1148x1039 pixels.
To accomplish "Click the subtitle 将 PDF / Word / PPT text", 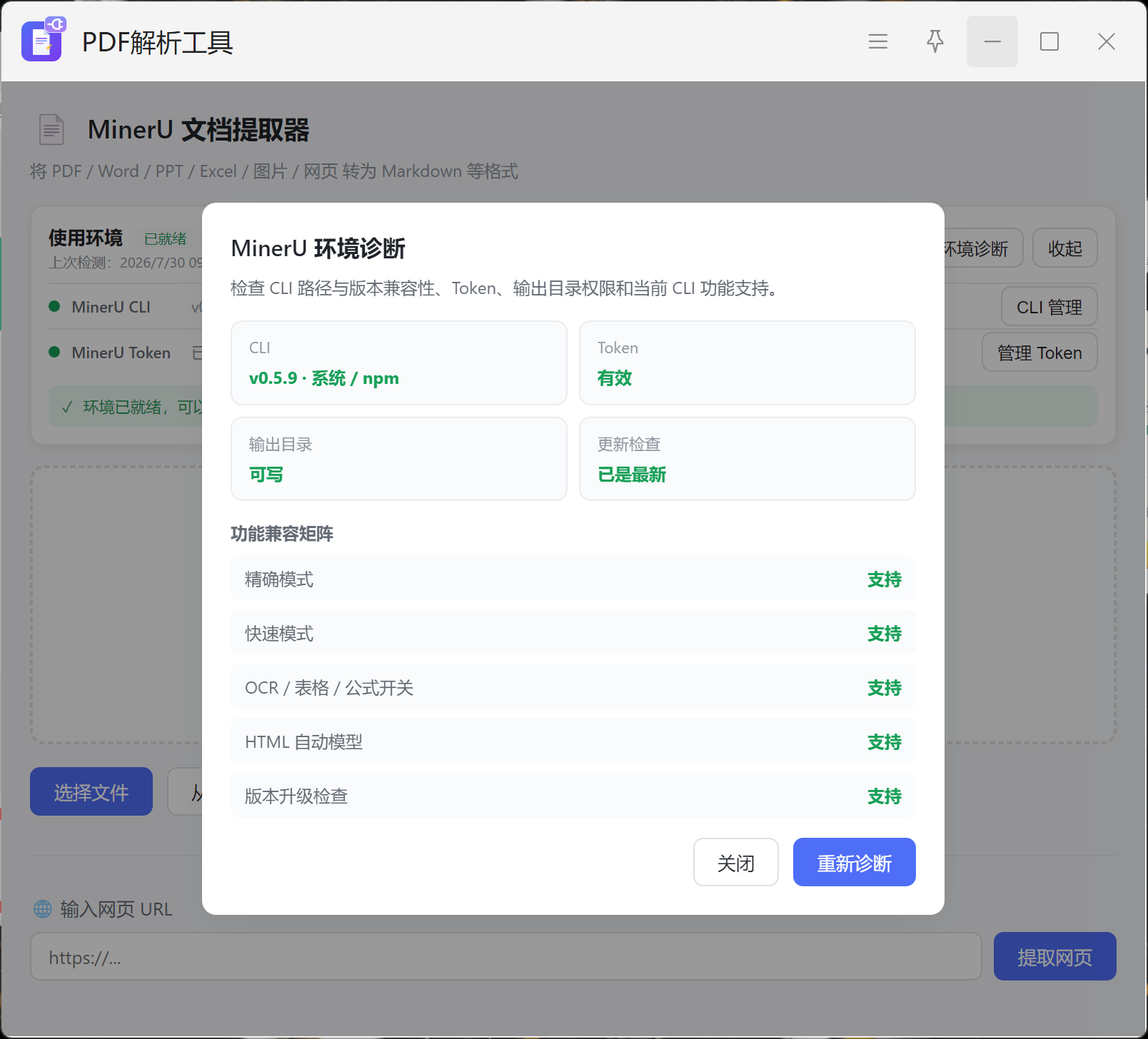I will tap(274, 171).
